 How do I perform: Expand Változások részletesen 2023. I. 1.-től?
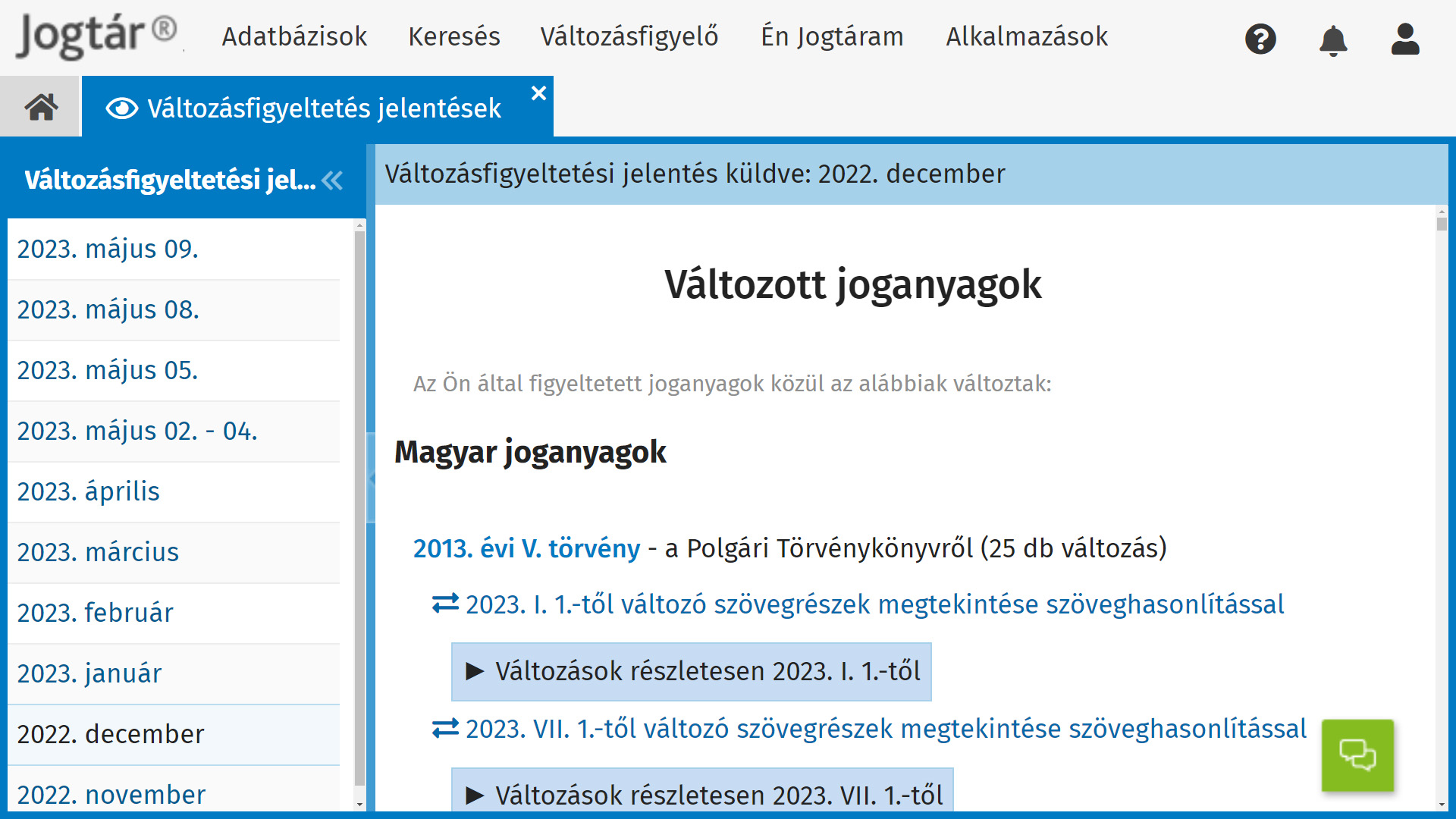click(x=691, y=671)
